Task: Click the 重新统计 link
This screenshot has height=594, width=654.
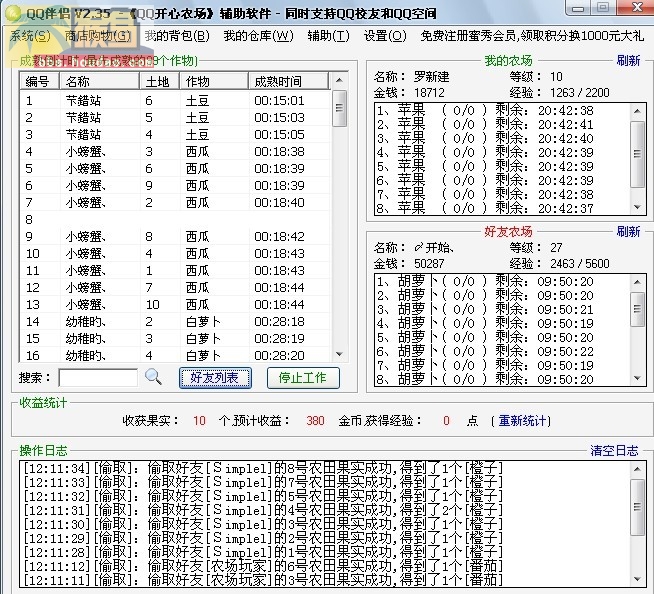Action: tap(522, 420)
